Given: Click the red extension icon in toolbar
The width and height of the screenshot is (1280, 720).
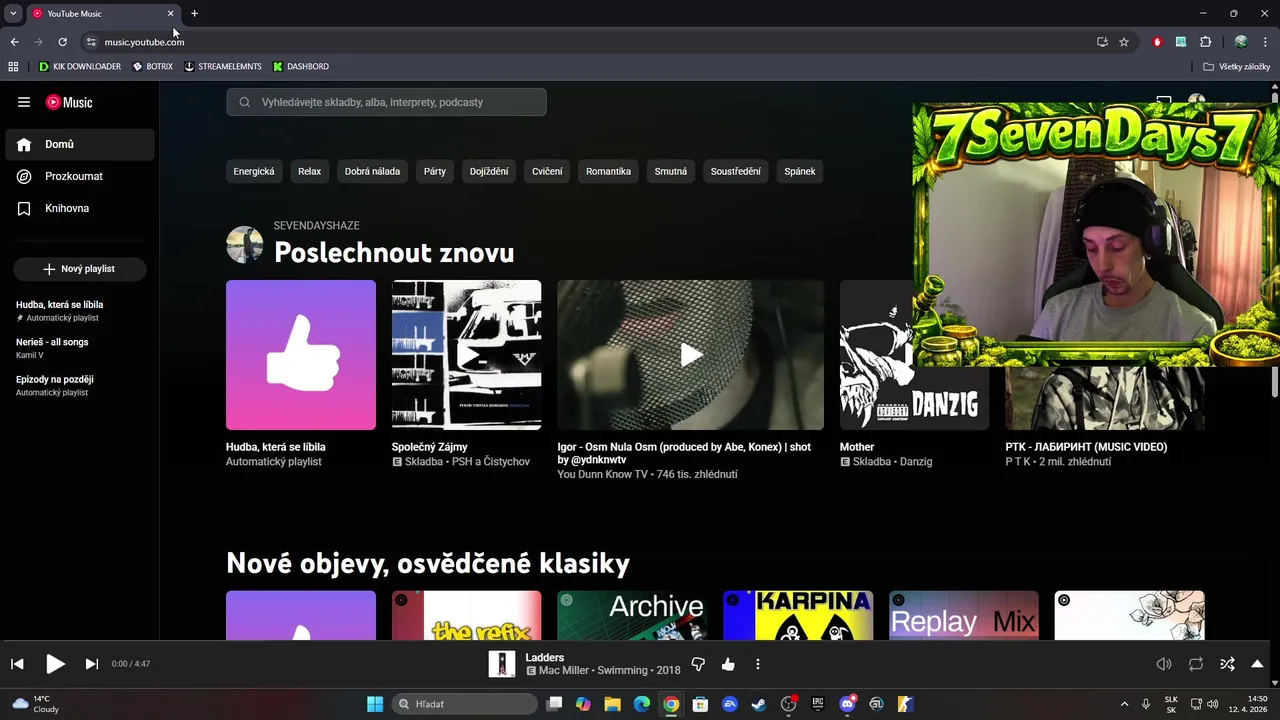Looking at the screenshot, I should [x=1157, y=42].
